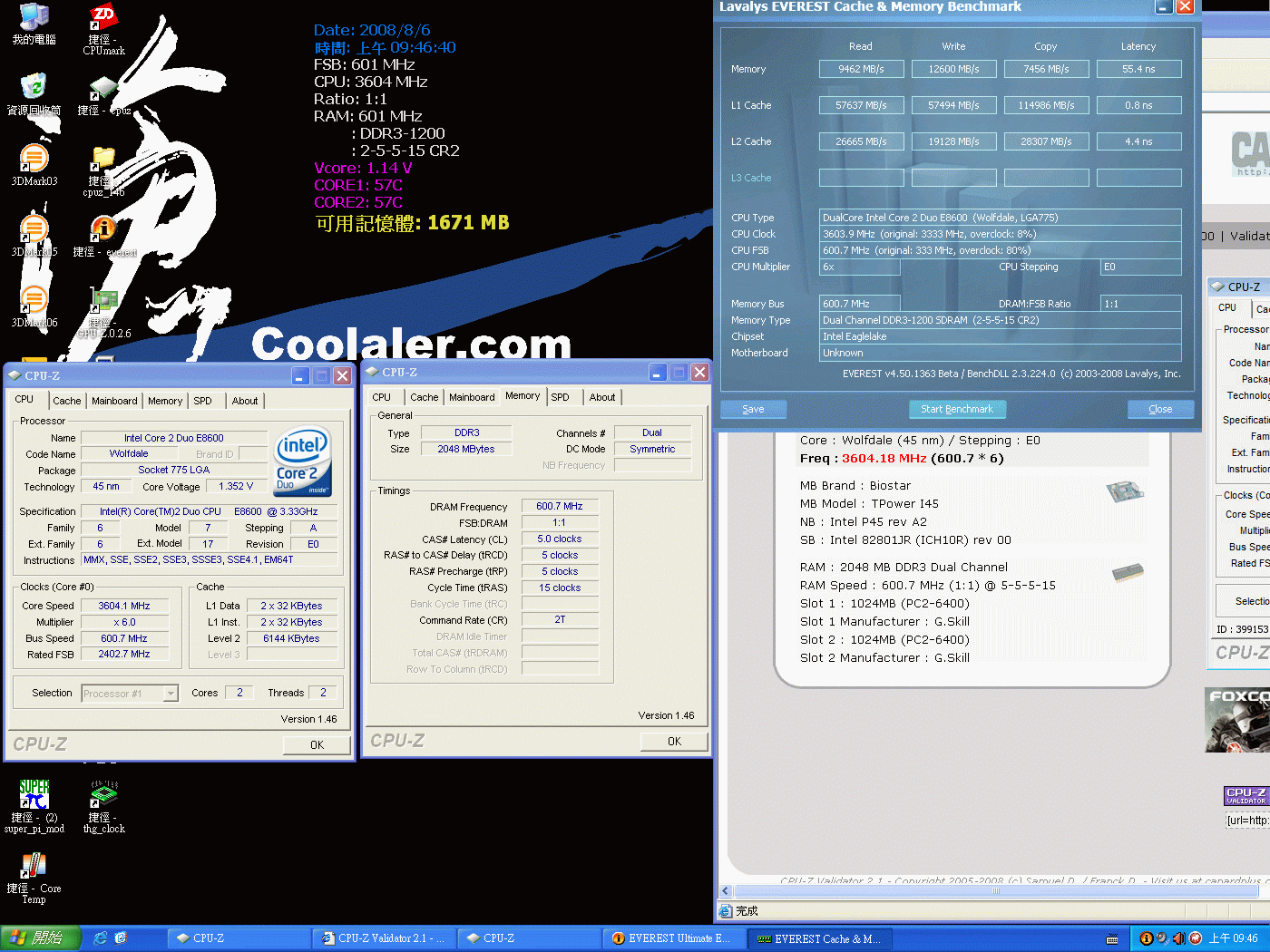Click the Core Speed value 3604.1 MHz

(124, 606)
